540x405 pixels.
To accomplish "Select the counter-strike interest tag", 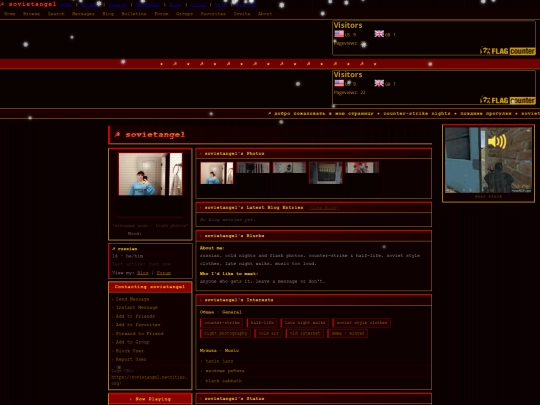I will pos(221,323).
